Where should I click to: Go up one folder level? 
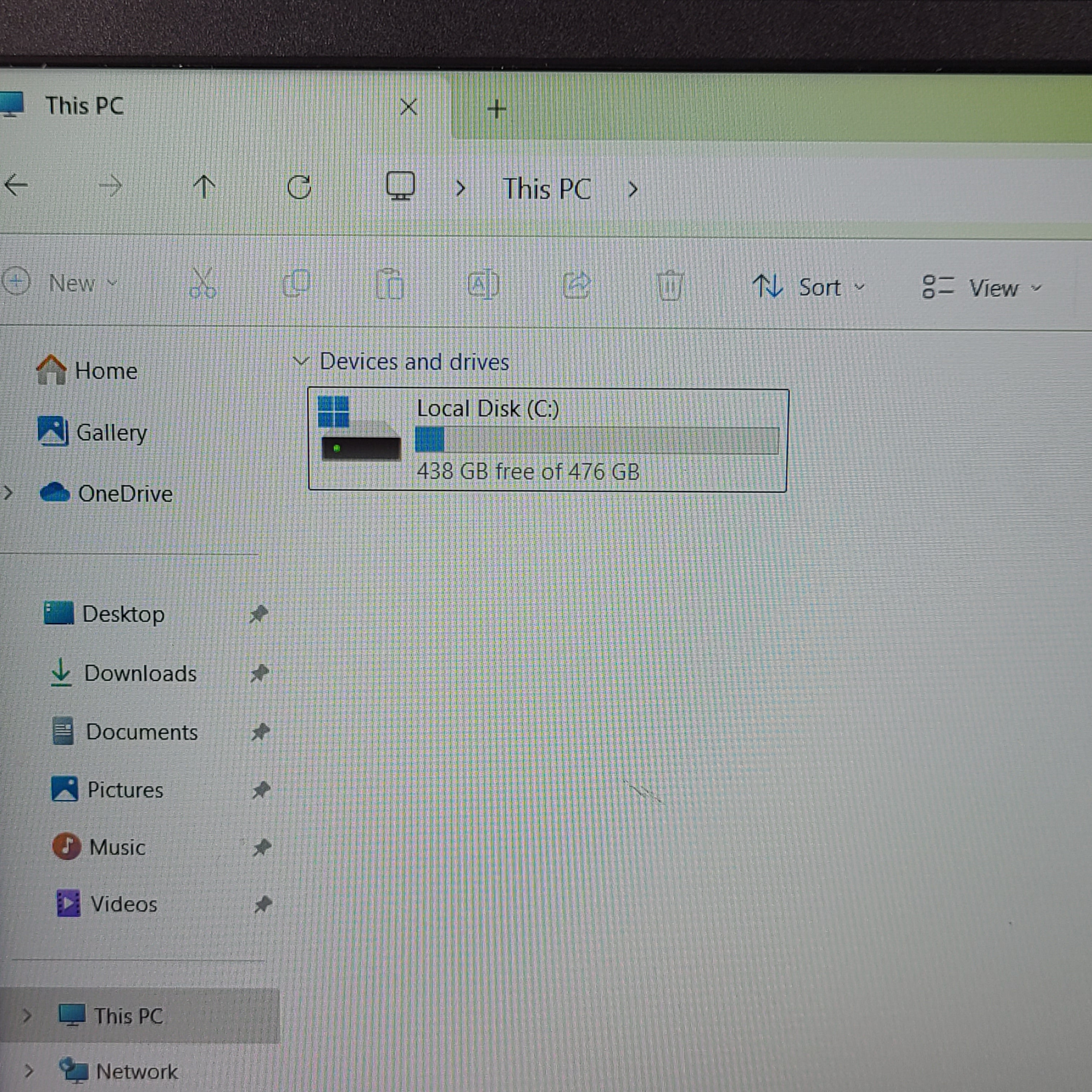point(204,187)
